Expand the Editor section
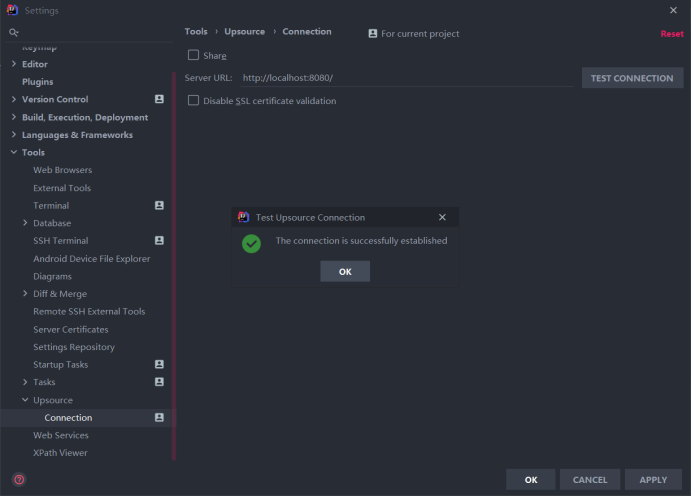 14,64
